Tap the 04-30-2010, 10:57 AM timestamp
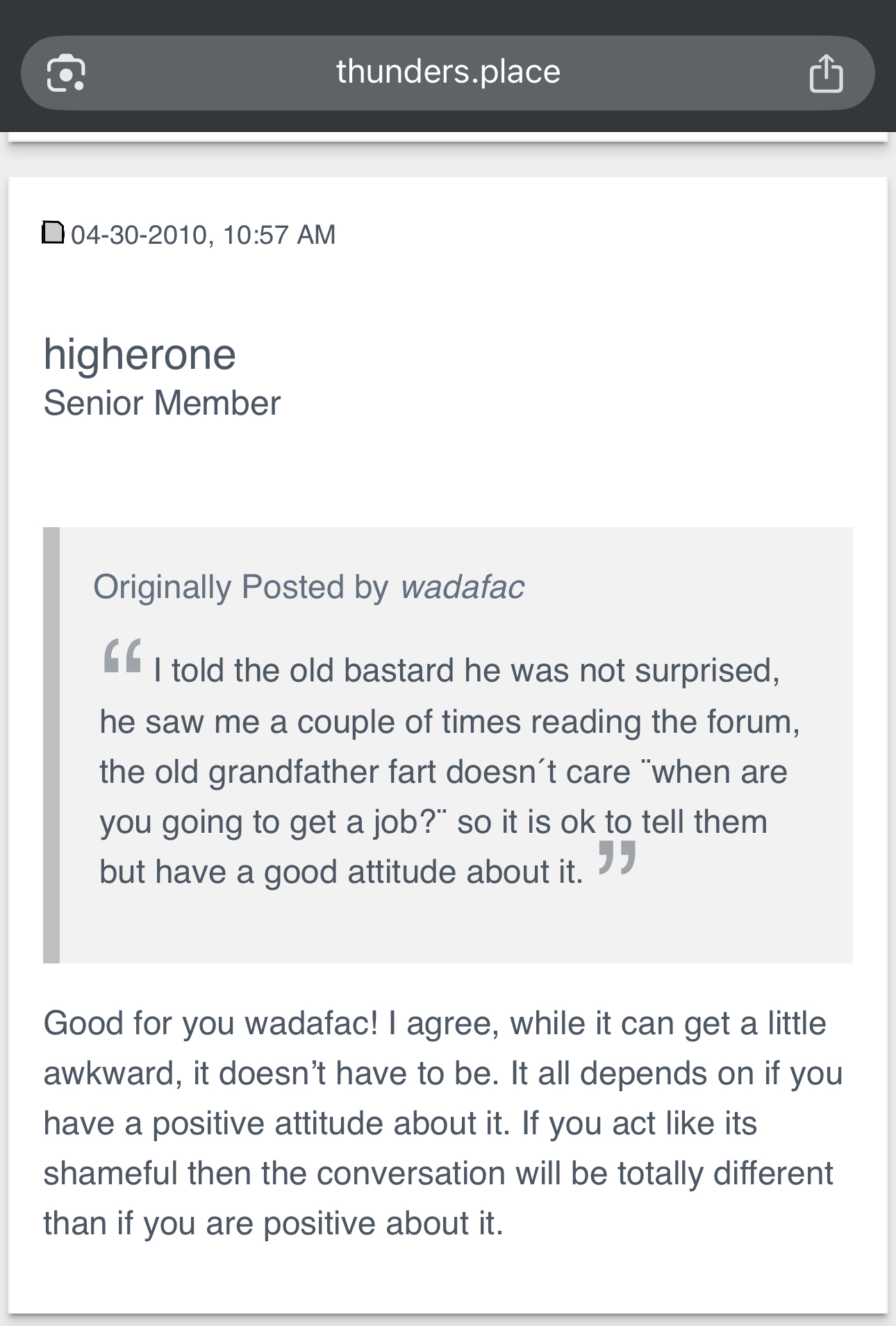This screenshot has height=1326, width=896. pos(203,235)
